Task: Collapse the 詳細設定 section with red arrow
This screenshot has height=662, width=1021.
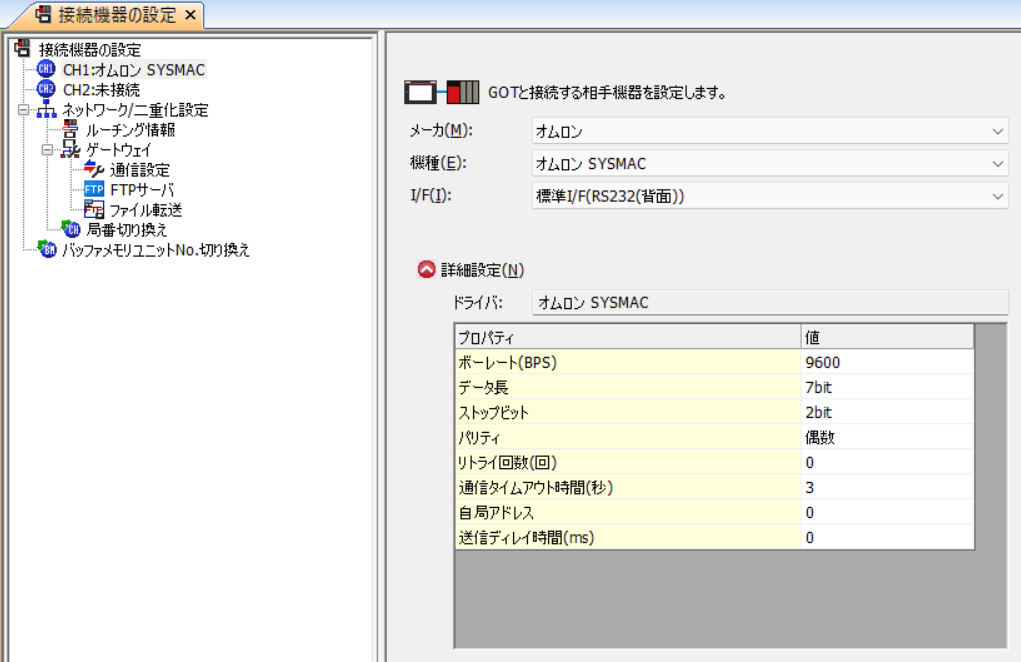Action: point(426,270)
